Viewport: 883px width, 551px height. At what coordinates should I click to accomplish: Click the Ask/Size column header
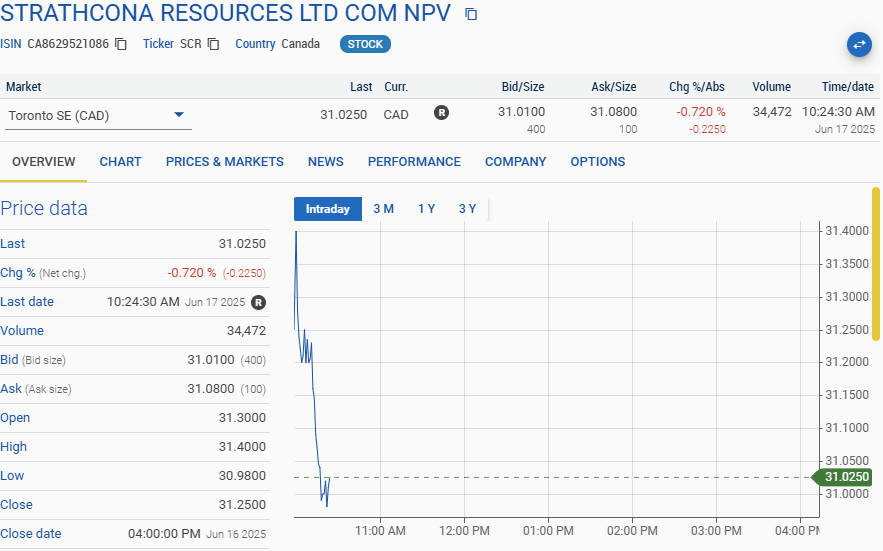point(614,87)
